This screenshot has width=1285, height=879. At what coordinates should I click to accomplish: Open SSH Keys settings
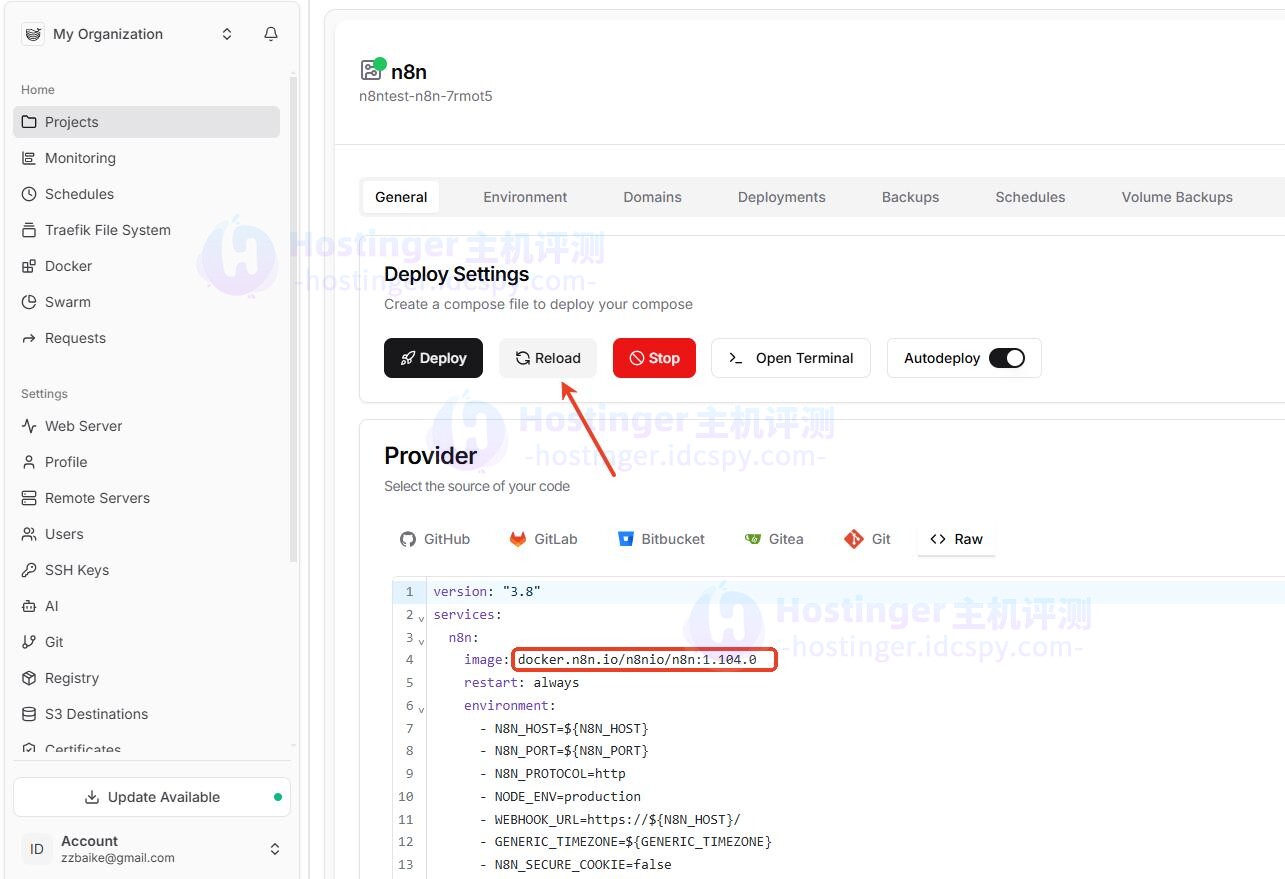click(77, 570)
